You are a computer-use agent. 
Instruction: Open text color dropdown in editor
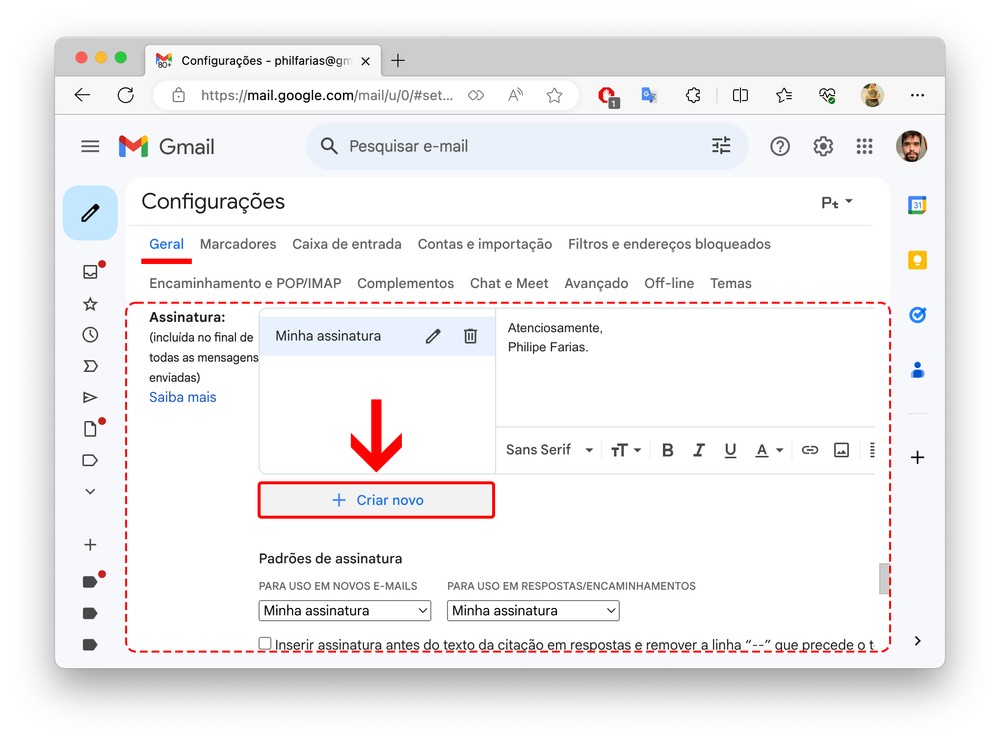(x=768, y=450)
